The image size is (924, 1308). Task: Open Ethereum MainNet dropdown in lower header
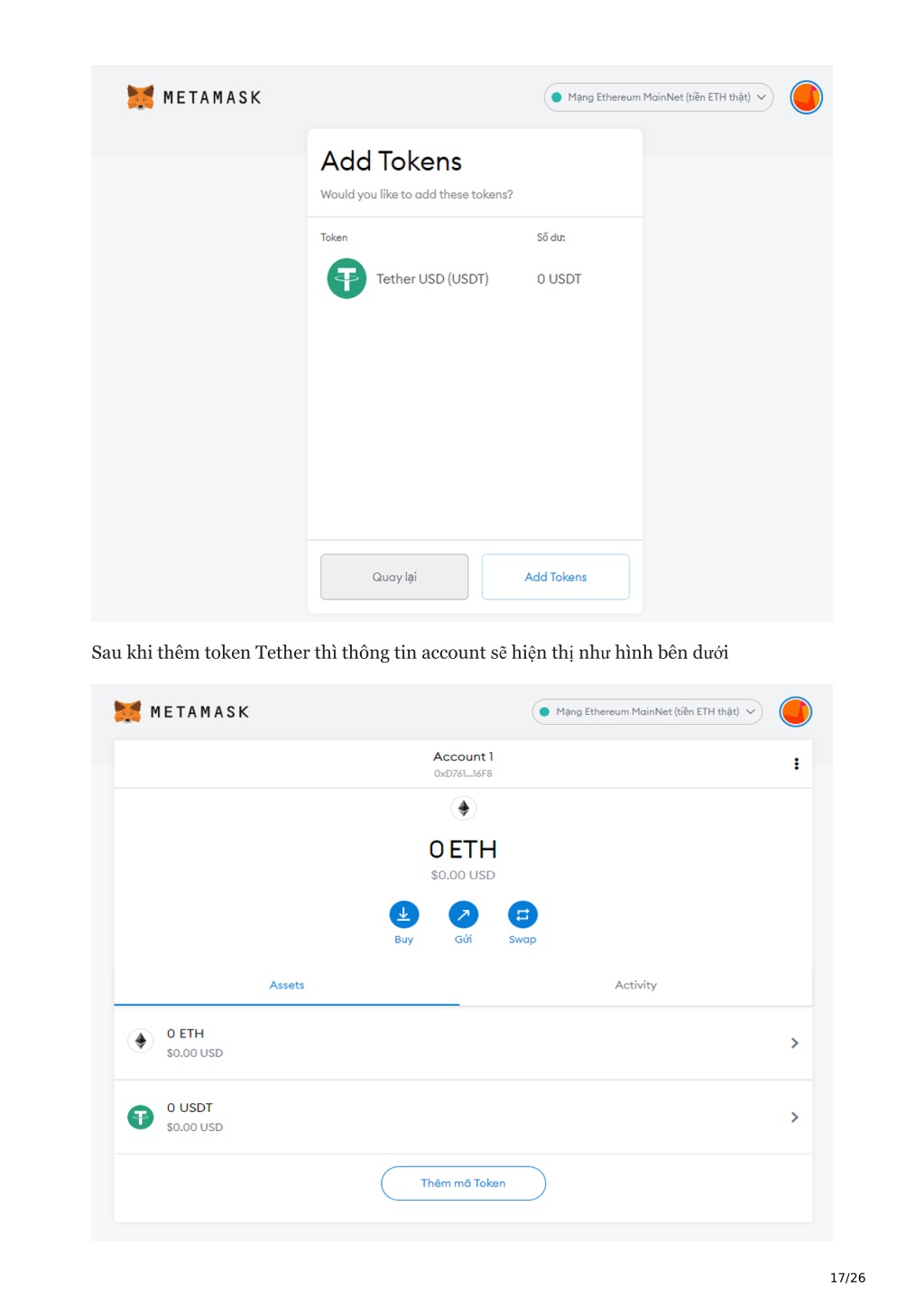pos(647,711)
